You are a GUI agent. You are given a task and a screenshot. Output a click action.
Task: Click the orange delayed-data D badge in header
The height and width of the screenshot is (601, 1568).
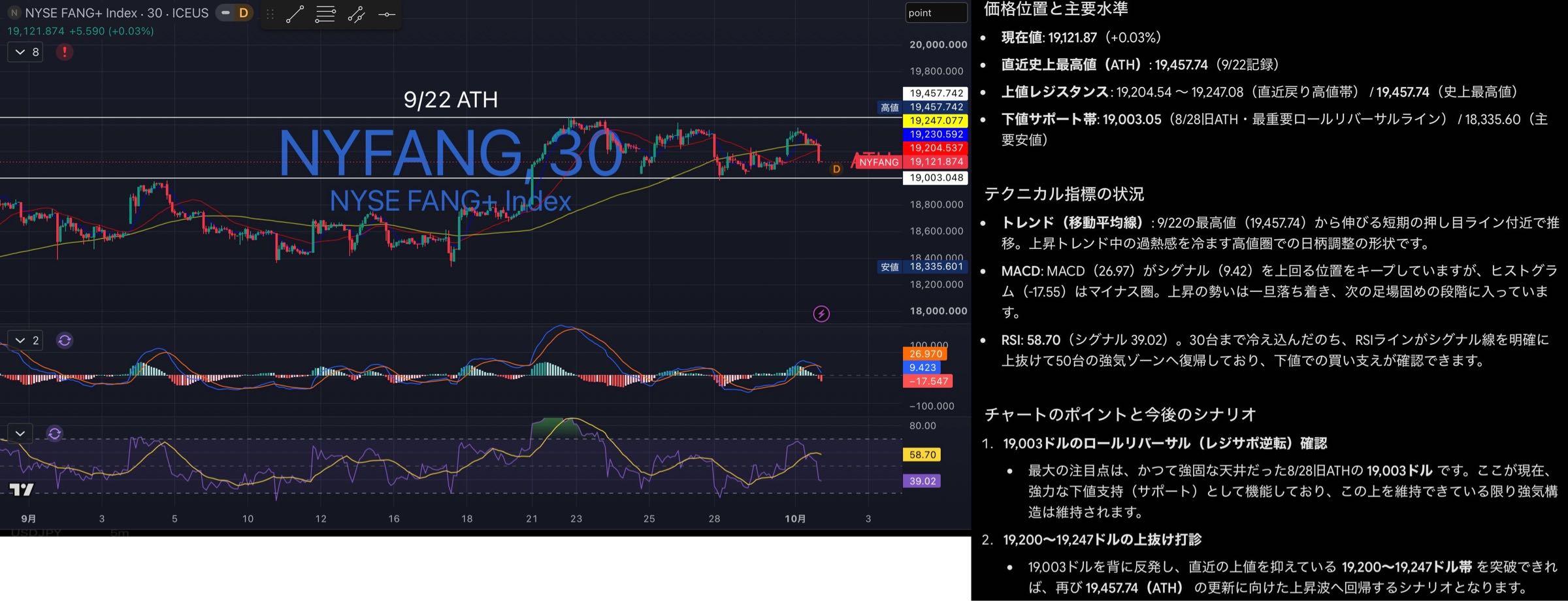coord(244,12)
